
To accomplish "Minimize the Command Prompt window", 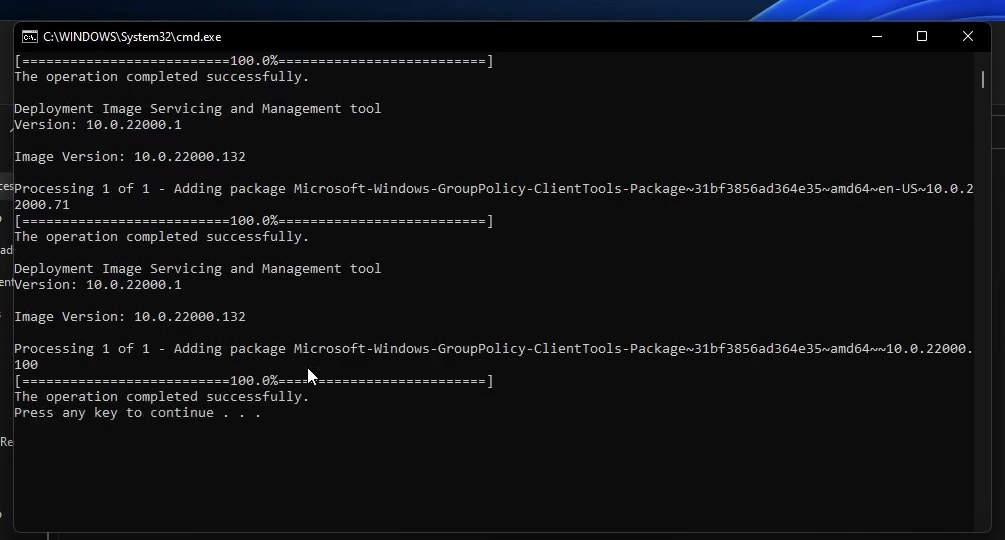I will point(876,37).
